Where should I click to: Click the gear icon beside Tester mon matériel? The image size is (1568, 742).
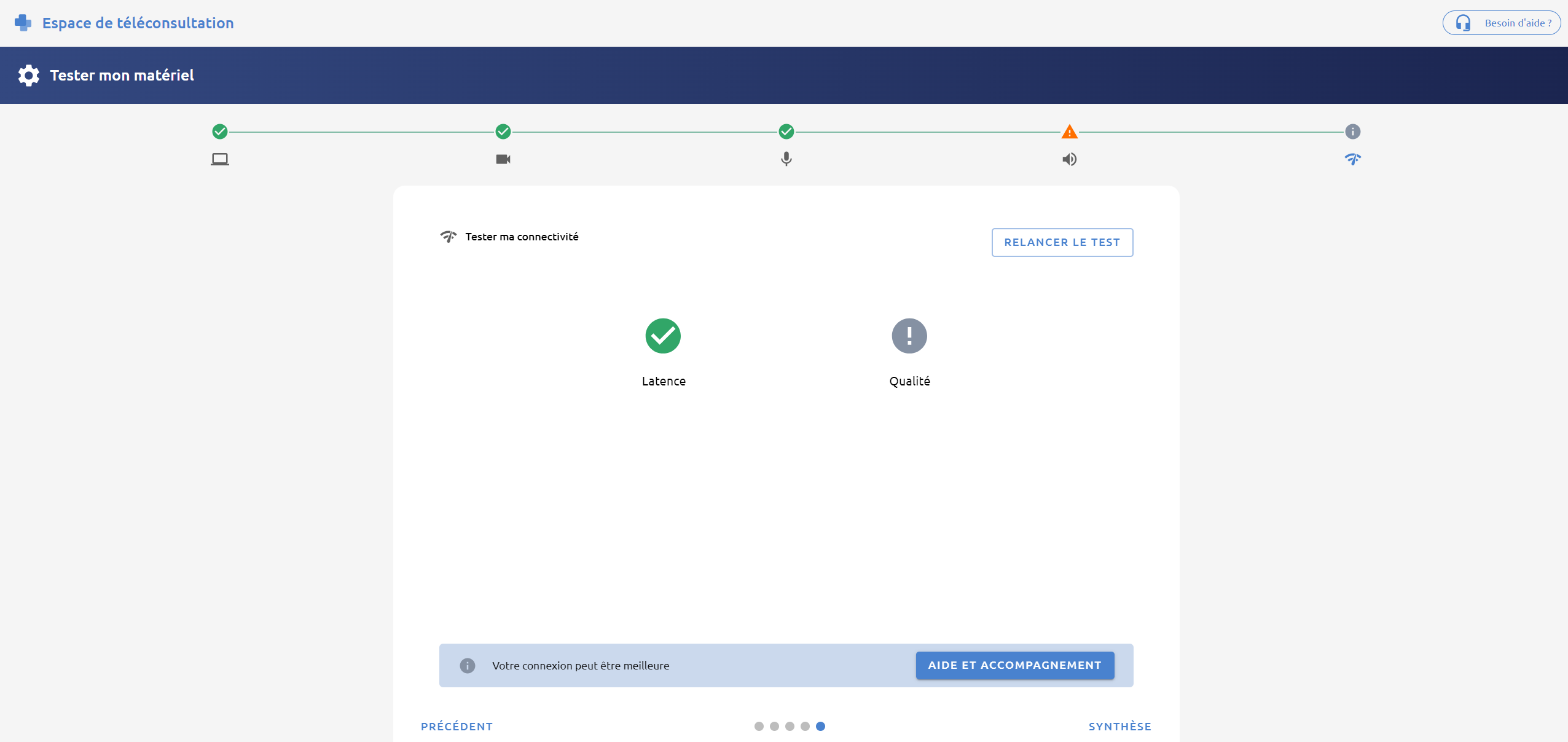[28, 76]
